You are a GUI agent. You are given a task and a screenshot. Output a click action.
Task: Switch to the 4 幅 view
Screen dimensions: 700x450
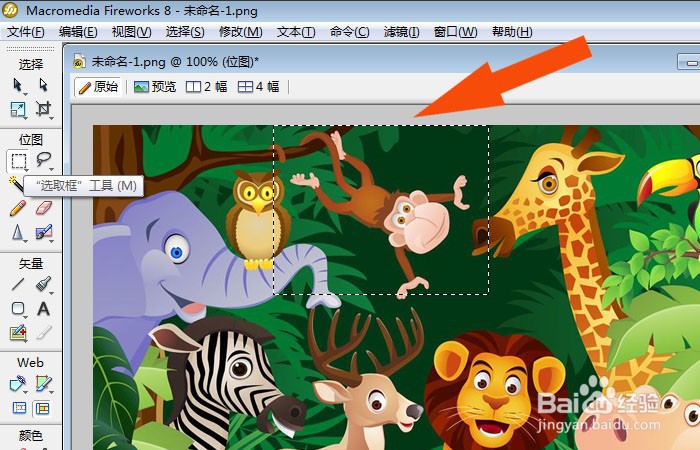tap(258, 87)
